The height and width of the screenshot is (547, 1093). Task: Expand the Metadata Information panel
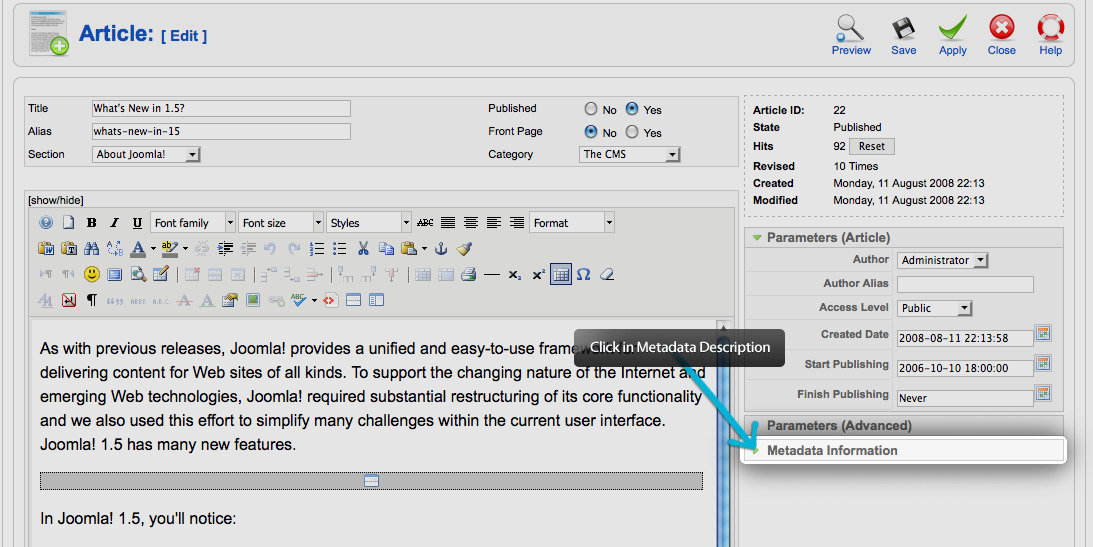[904, 451]
